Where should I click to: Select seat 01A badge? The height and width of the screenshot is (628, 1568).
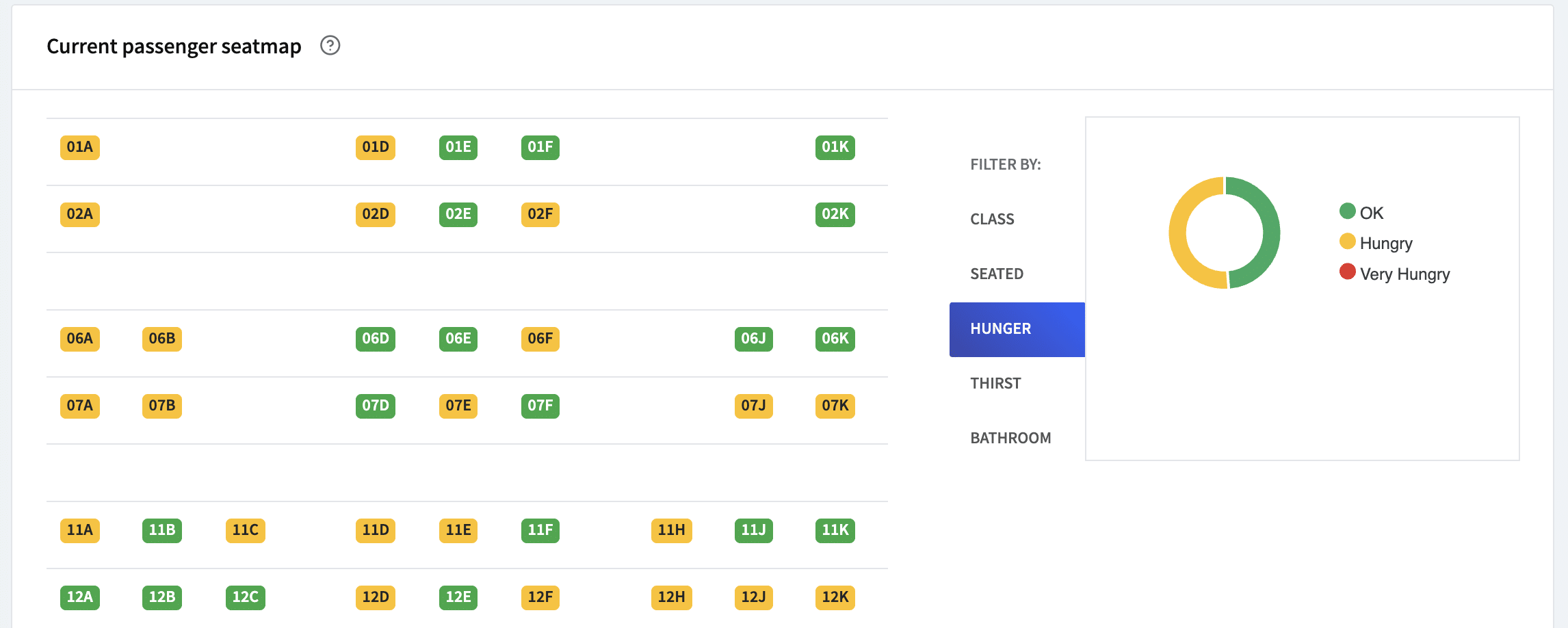[80, 147]
